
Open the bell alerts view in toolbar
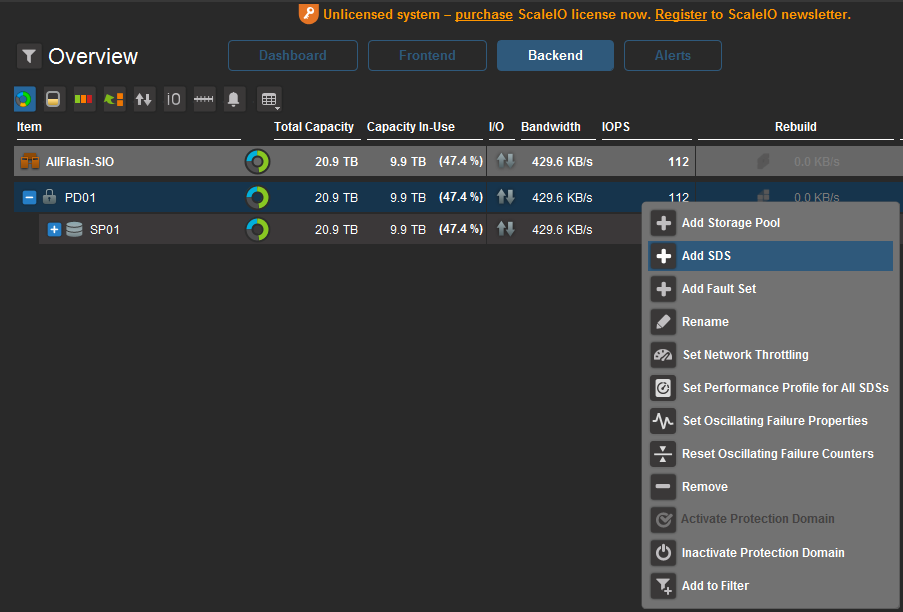pos(234,99)
